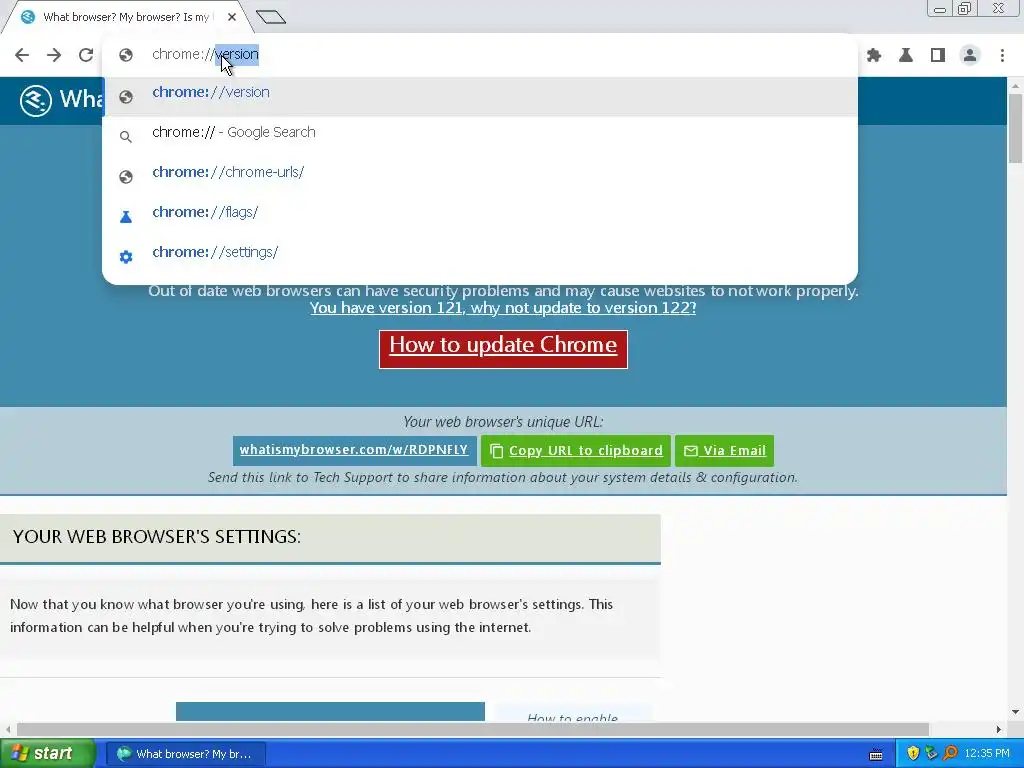Open the Windows start menu
Image resolution: width=1024 pixels, height=768 pixels.
pos(48,754)
